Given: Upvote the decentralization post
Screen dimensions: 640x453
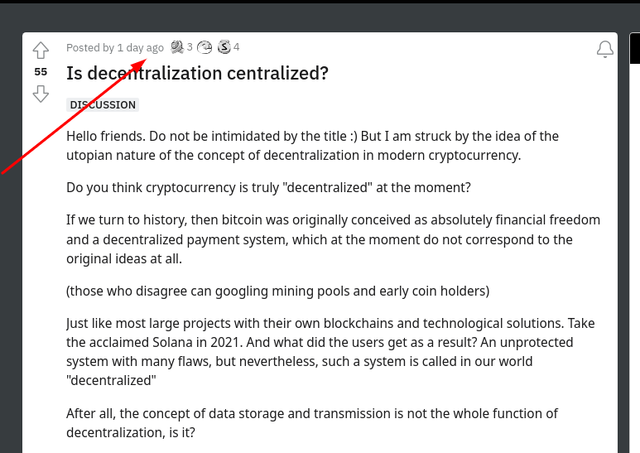Looking at the screenshot, I should pyautogui.click(x=41, y=51).
